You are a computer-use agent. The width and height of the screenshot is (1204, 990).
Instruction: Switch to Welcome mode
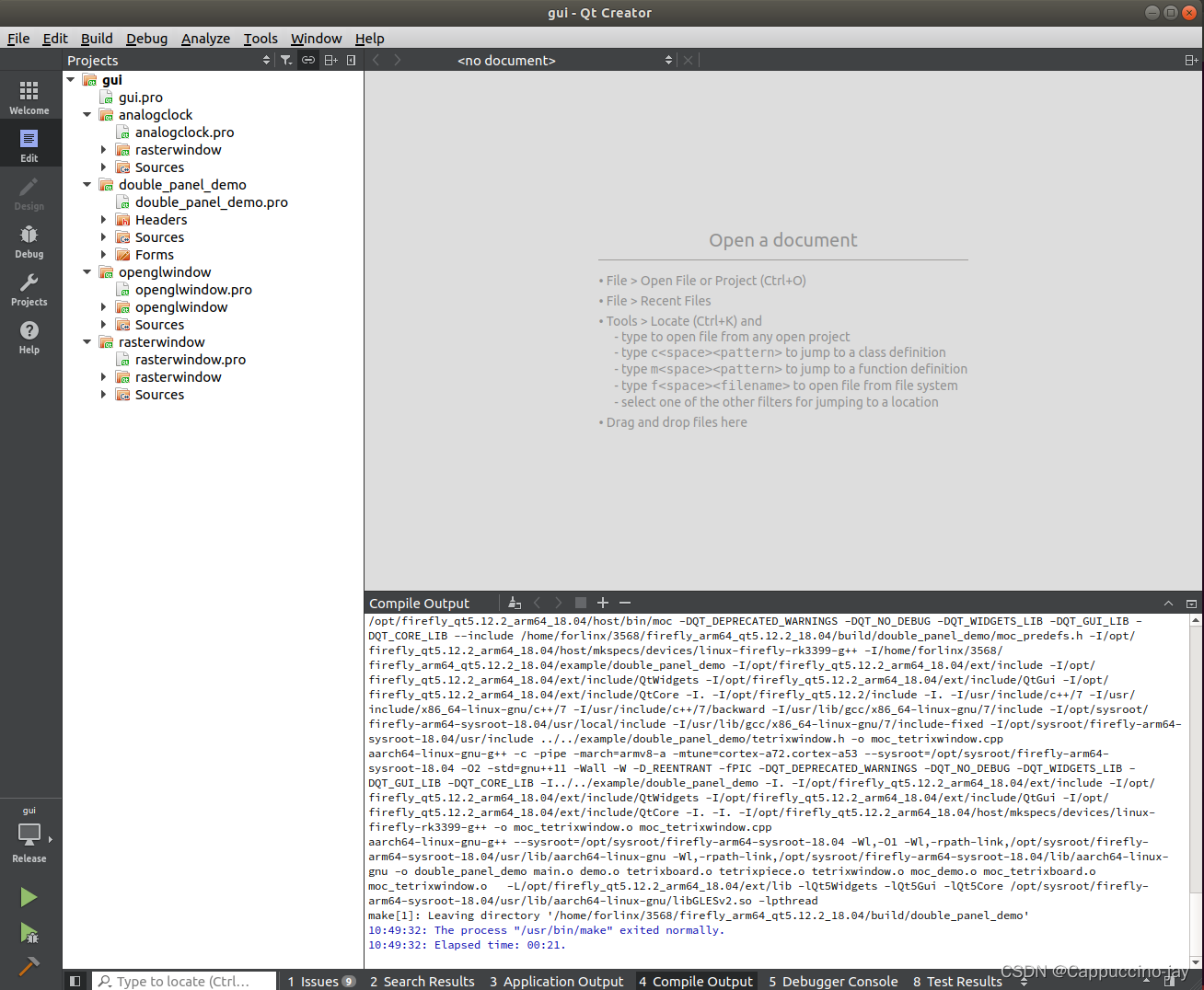click(29, 98)
